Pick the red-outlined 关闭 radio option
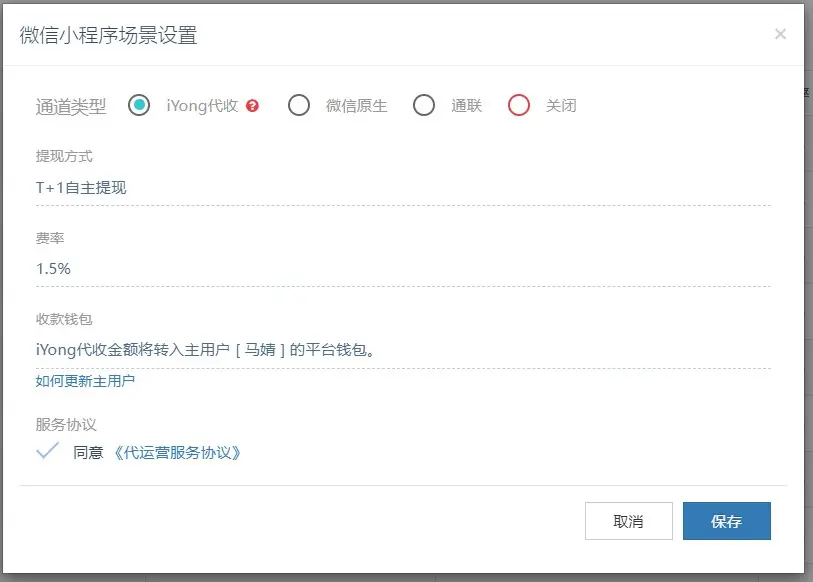 [x=518, y=105]
